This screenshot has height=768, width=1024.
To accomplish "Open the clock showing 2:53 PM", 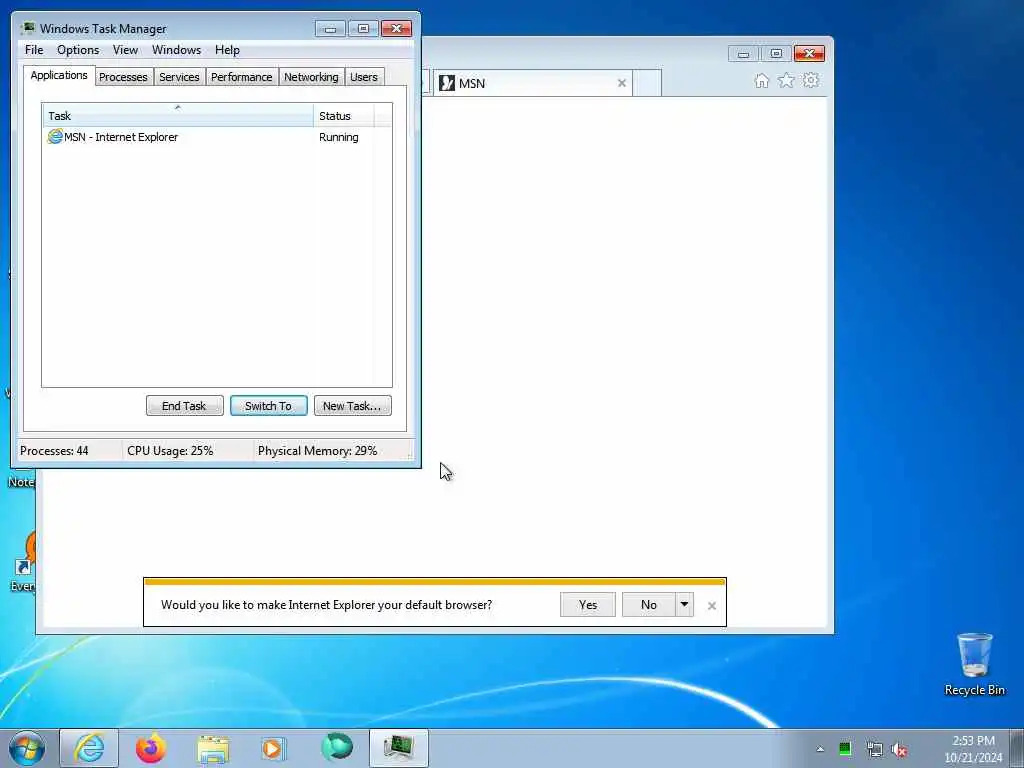I will click(973, 749).
